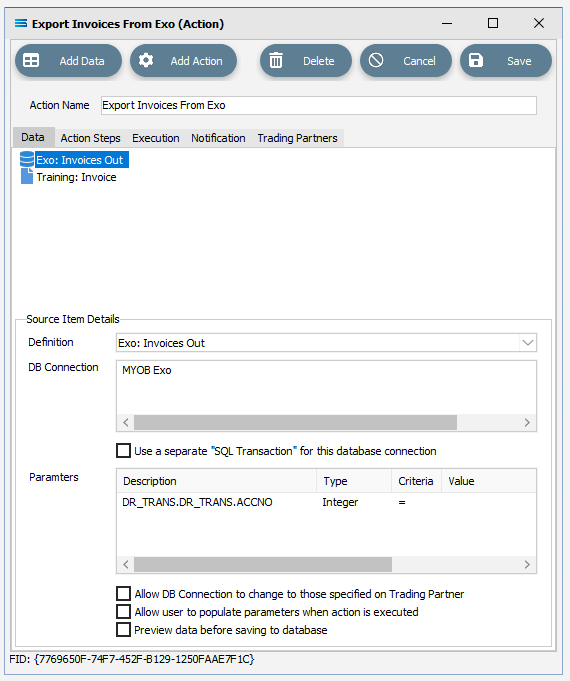Click the Save floppy disk icon
Image resolution: width=570 pixels, height=681 pixels.
[x=476, y=60]
